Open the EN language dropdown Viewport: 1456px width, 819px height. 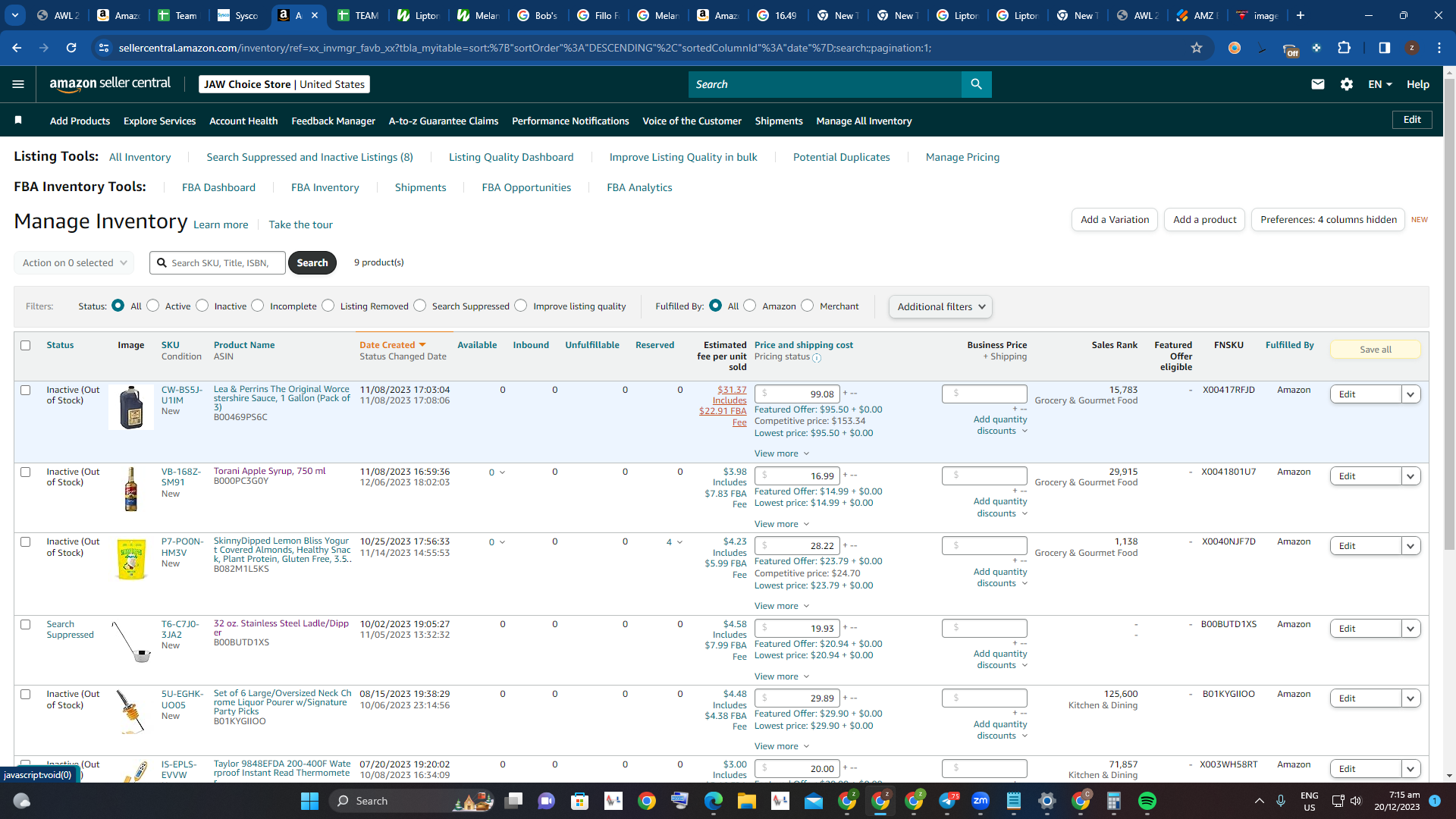pos(1380,84)
